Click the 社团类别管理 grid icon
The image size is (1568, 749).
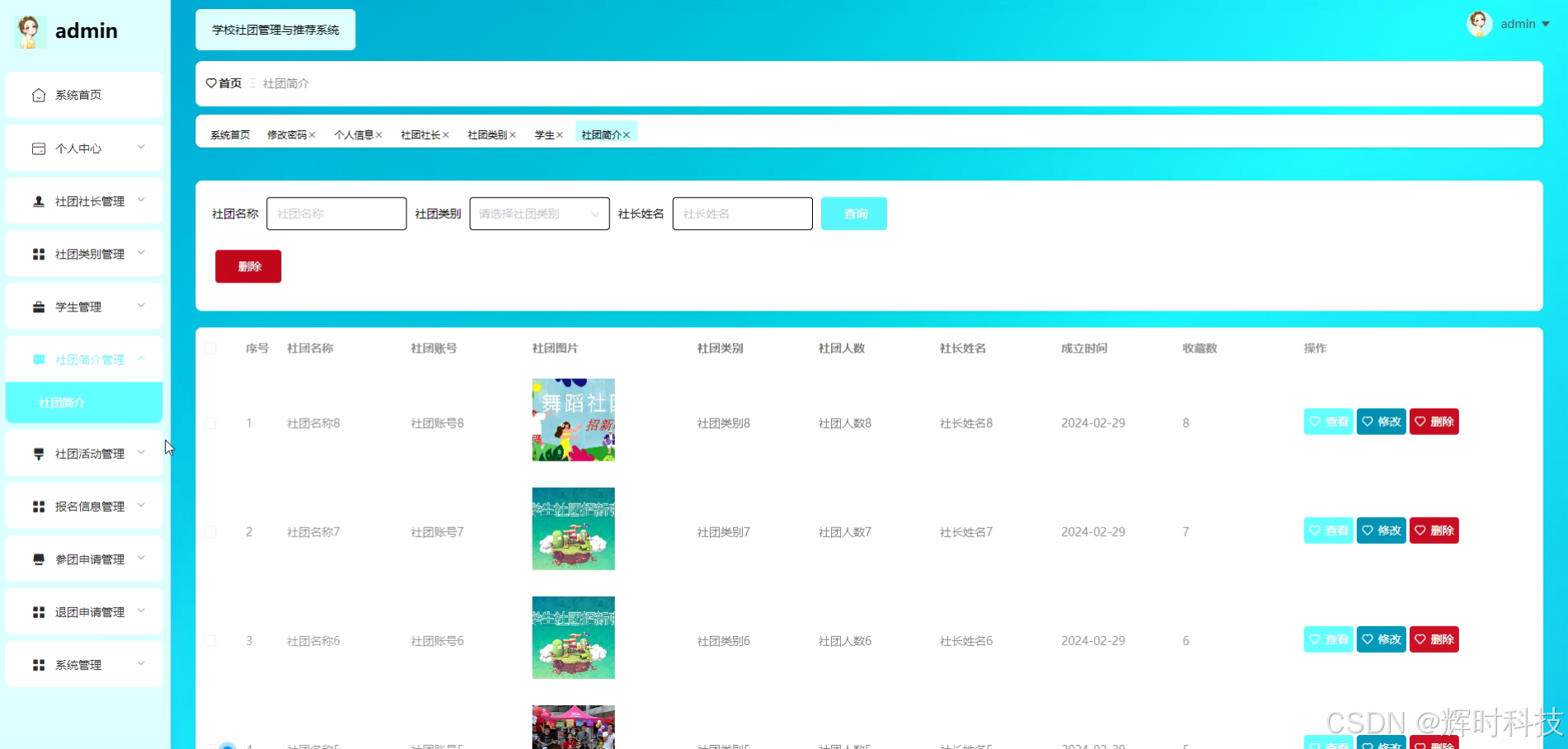[38, 254]
